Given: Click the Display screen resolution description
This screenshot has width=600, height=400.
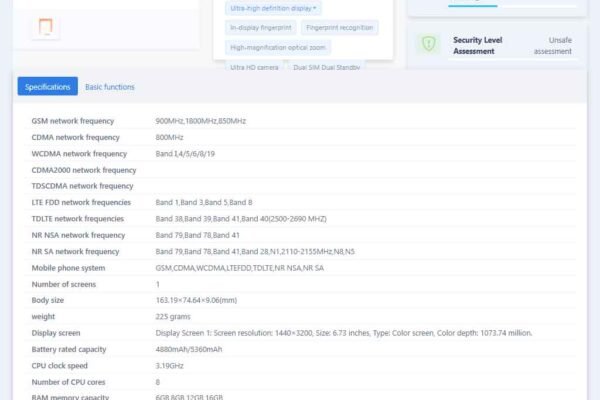Looking at the screenshot, I should [x=343, y=333].
